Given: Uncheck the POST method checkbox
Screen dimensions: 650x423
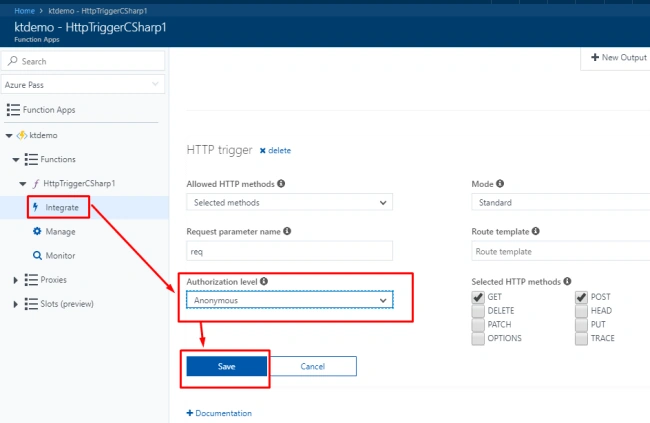Looking at the screenshot, I should click(581, 297).
